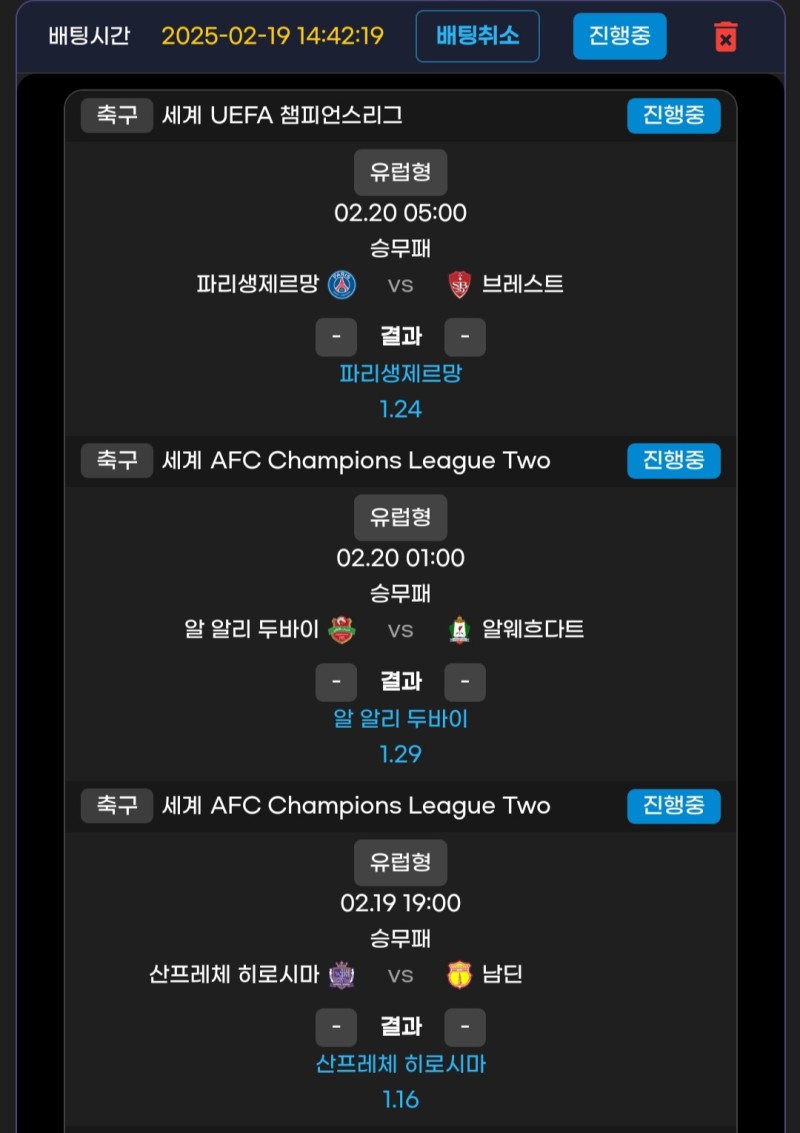Image resolution: width=800 pixels, height=1133 pixels.
Task: Click the left score box for 파리생제르망
Action: tap(336, 338)
